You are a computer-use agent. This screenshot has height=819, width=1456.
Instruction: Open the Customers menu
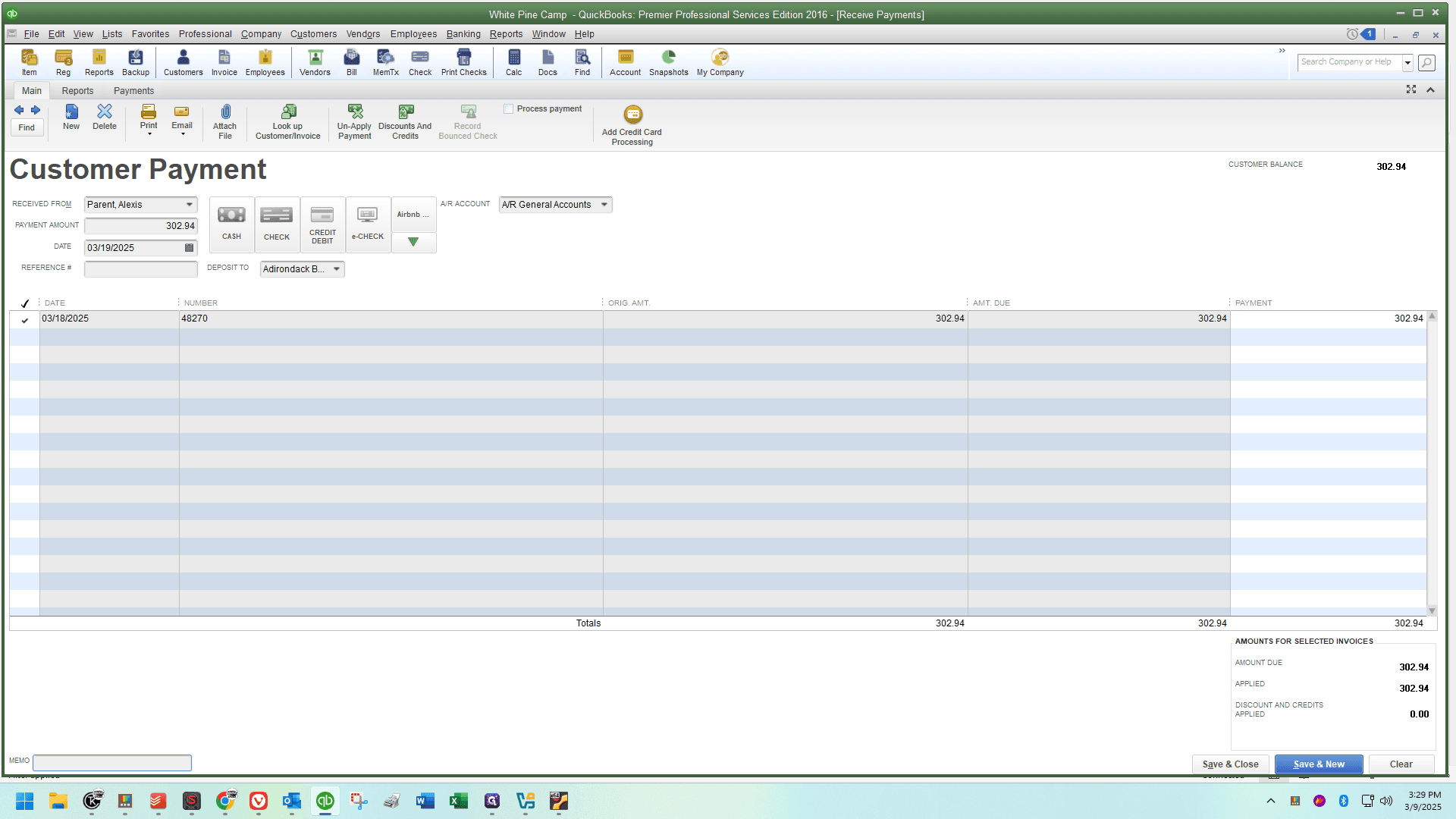(313, 34)
